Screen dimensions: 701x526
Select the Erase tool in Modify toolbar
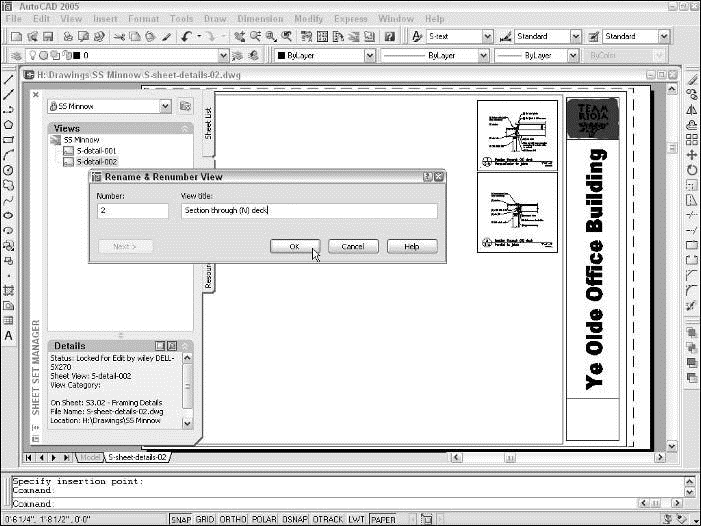[692, 80]
